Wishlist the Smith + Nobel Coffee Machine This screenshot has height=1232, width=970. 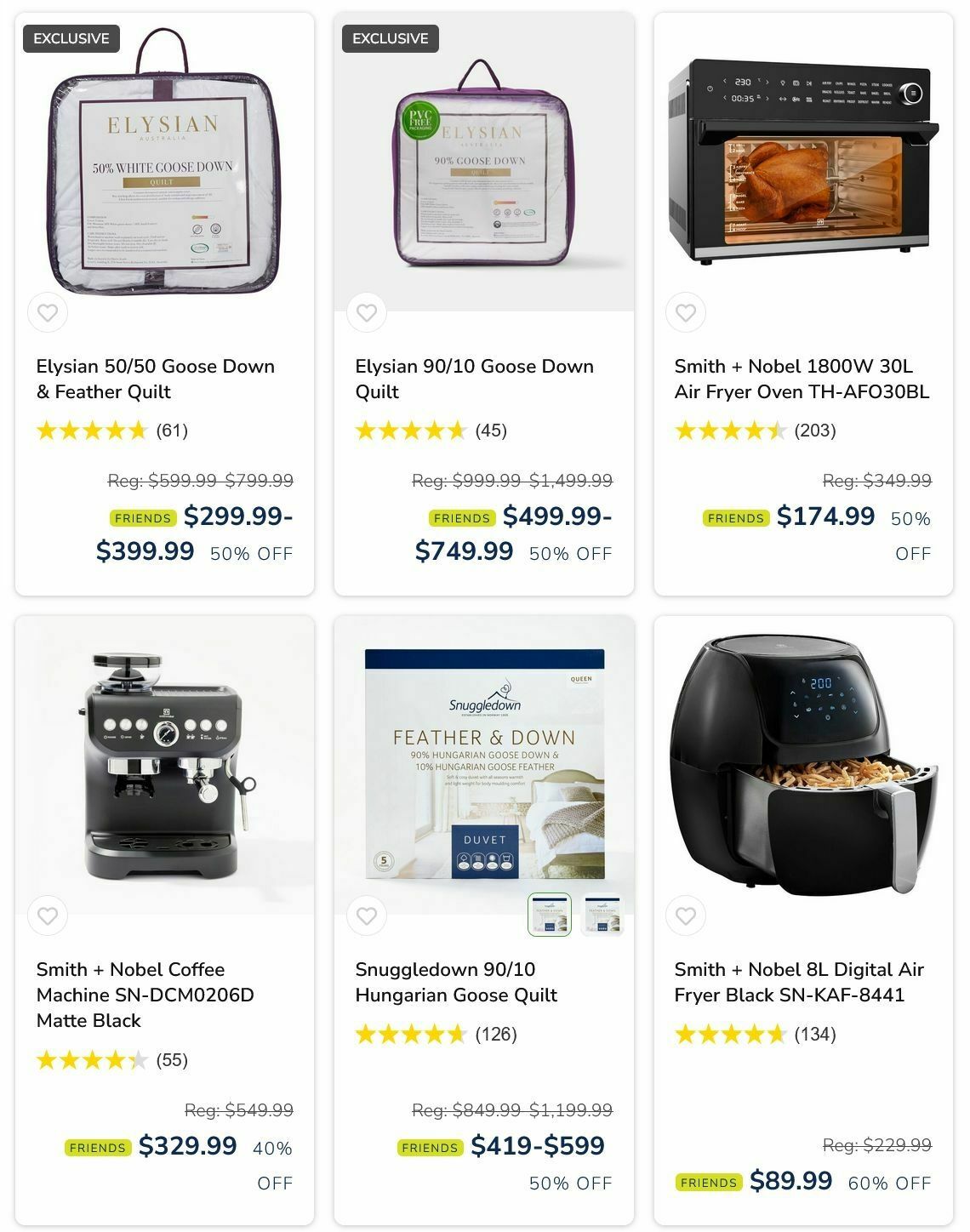[48, 916]
